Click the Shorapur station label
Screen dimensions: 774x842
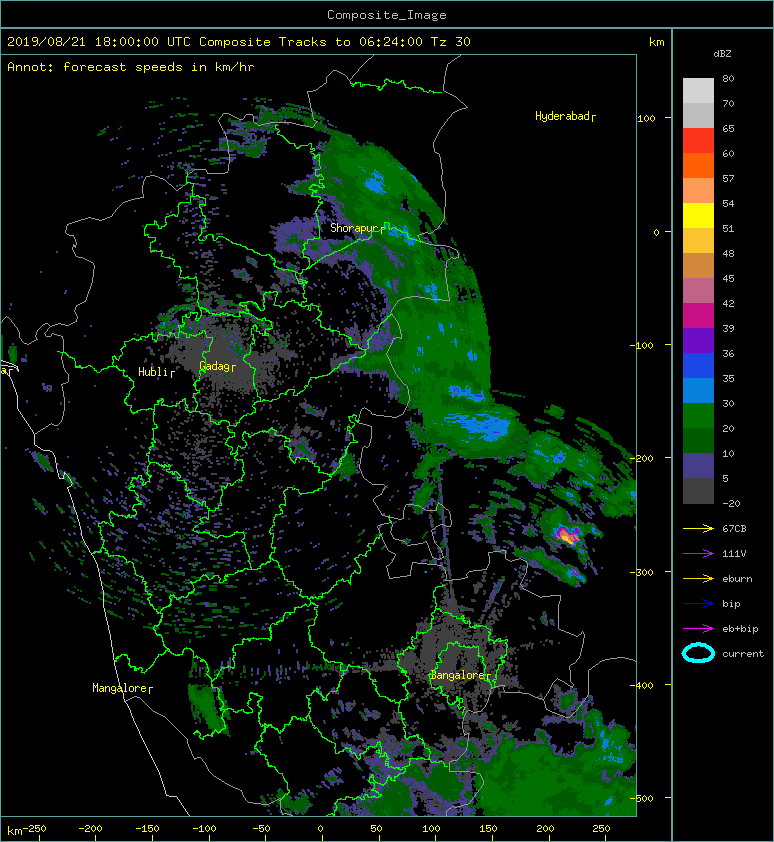pyautogui.click(x=357, y=228)
